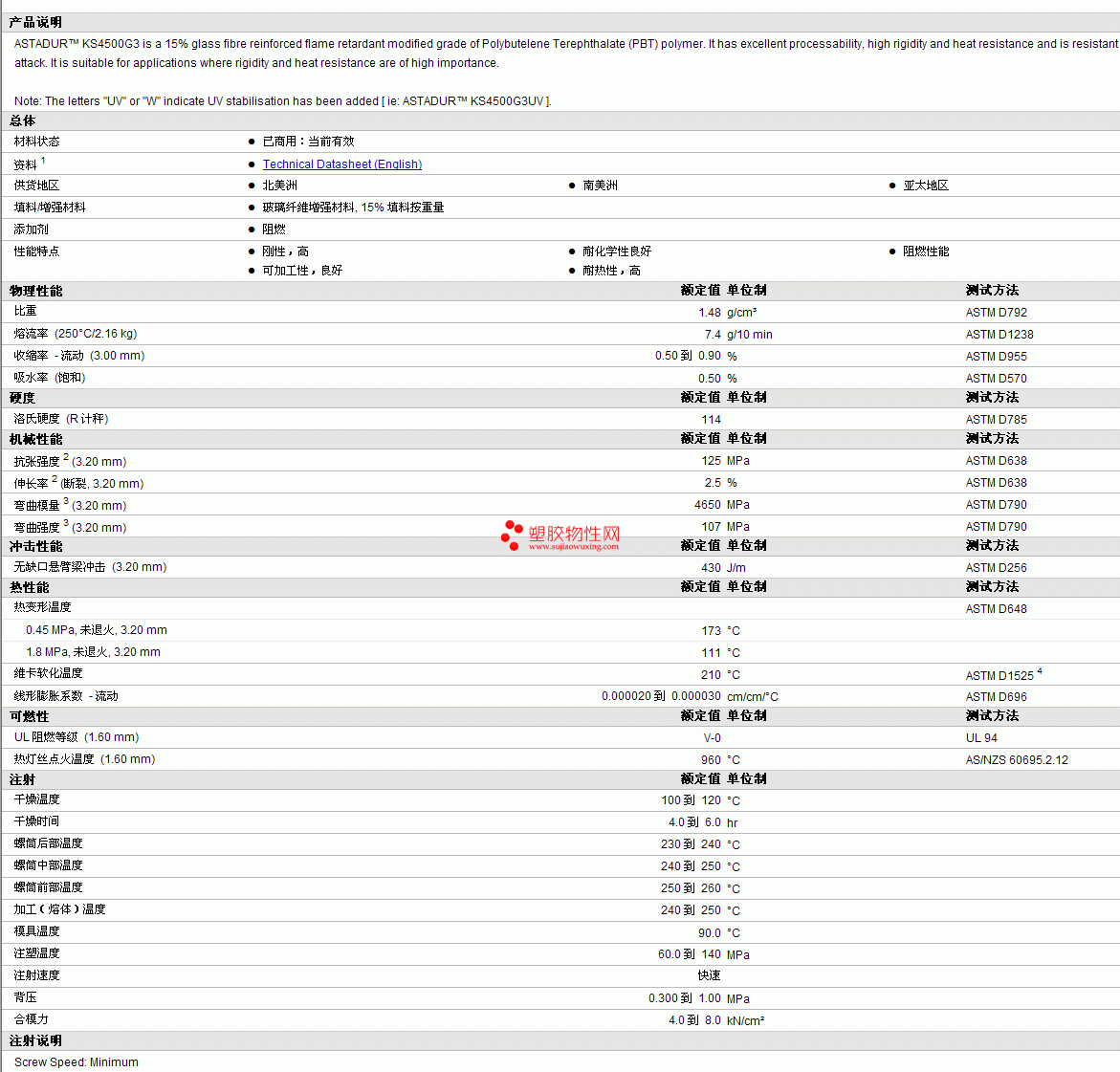Select the 173 °C deflection temperature value

tap(721, 631)
